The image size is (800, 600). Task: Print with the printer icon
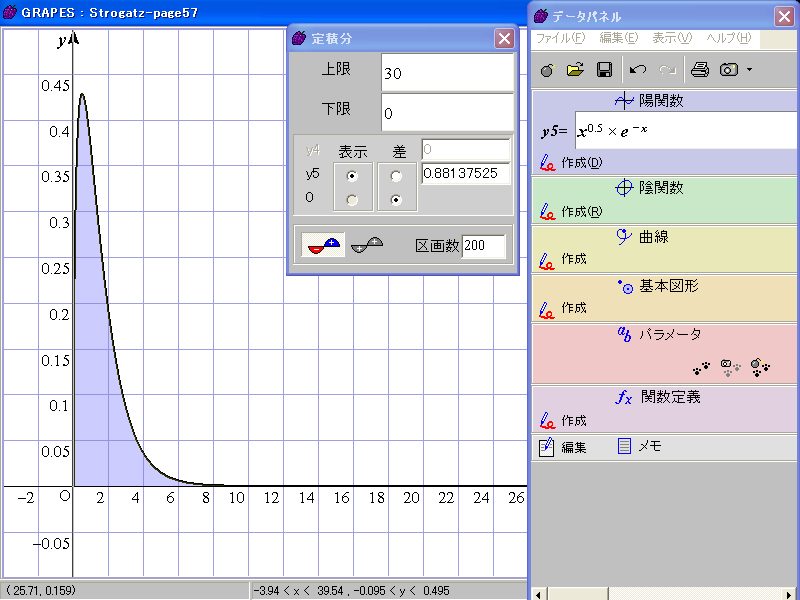[x=700, y=70]
